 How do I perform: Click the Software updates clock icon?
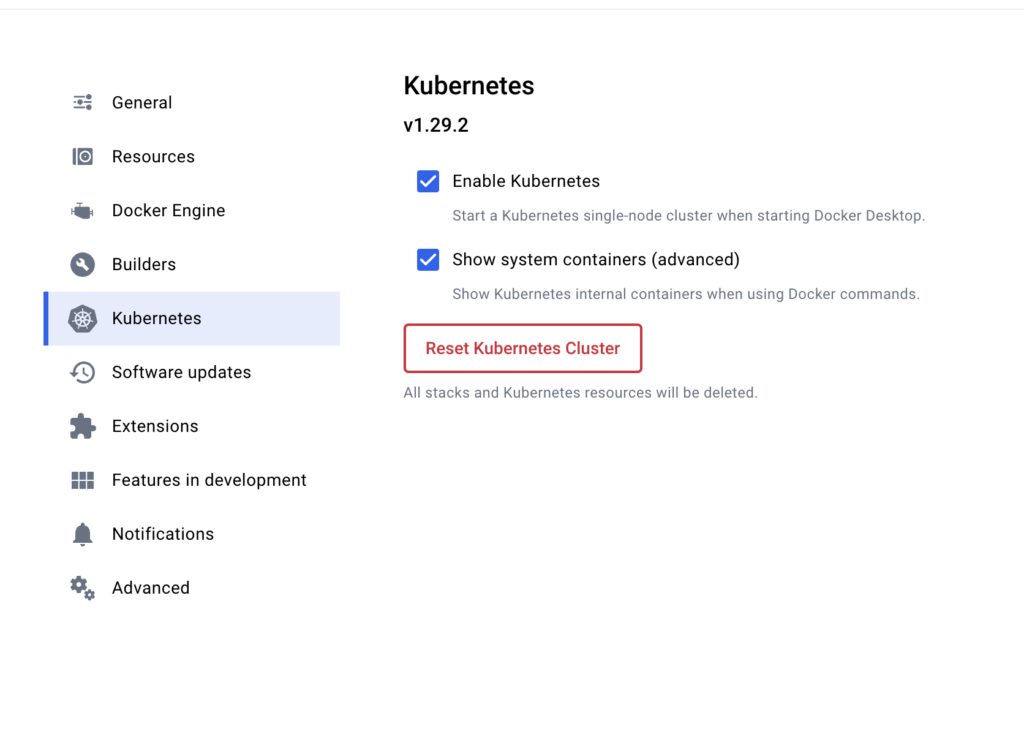pos(83,373)
